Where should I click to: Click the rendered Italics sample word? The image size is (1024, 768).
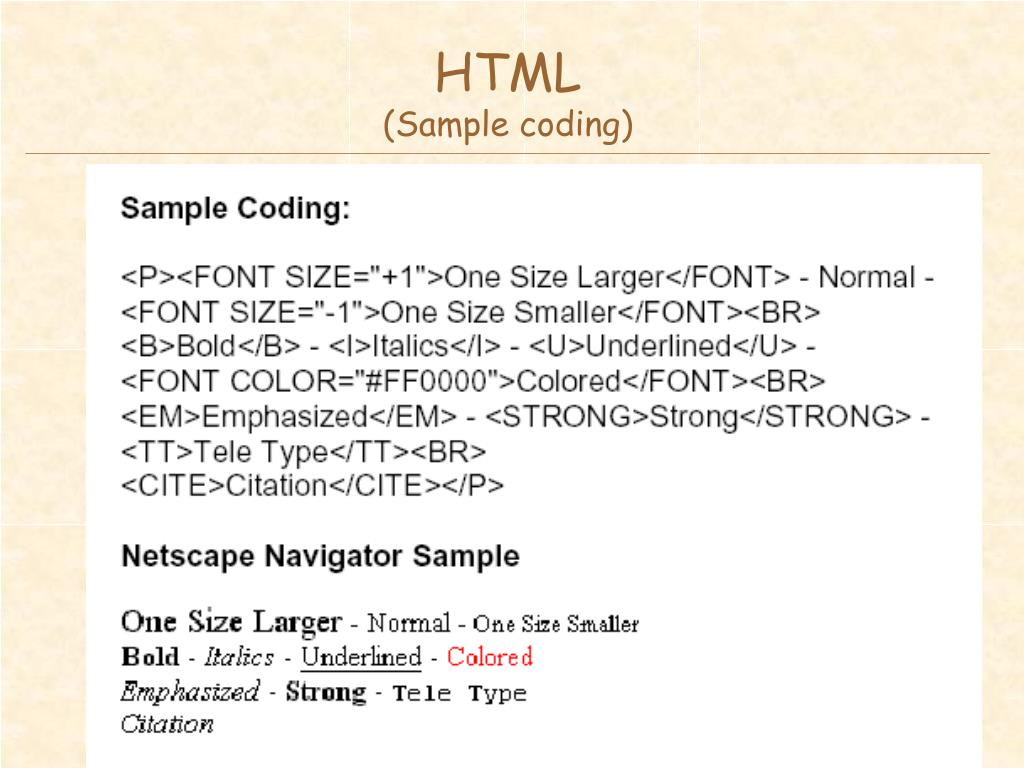239,657
